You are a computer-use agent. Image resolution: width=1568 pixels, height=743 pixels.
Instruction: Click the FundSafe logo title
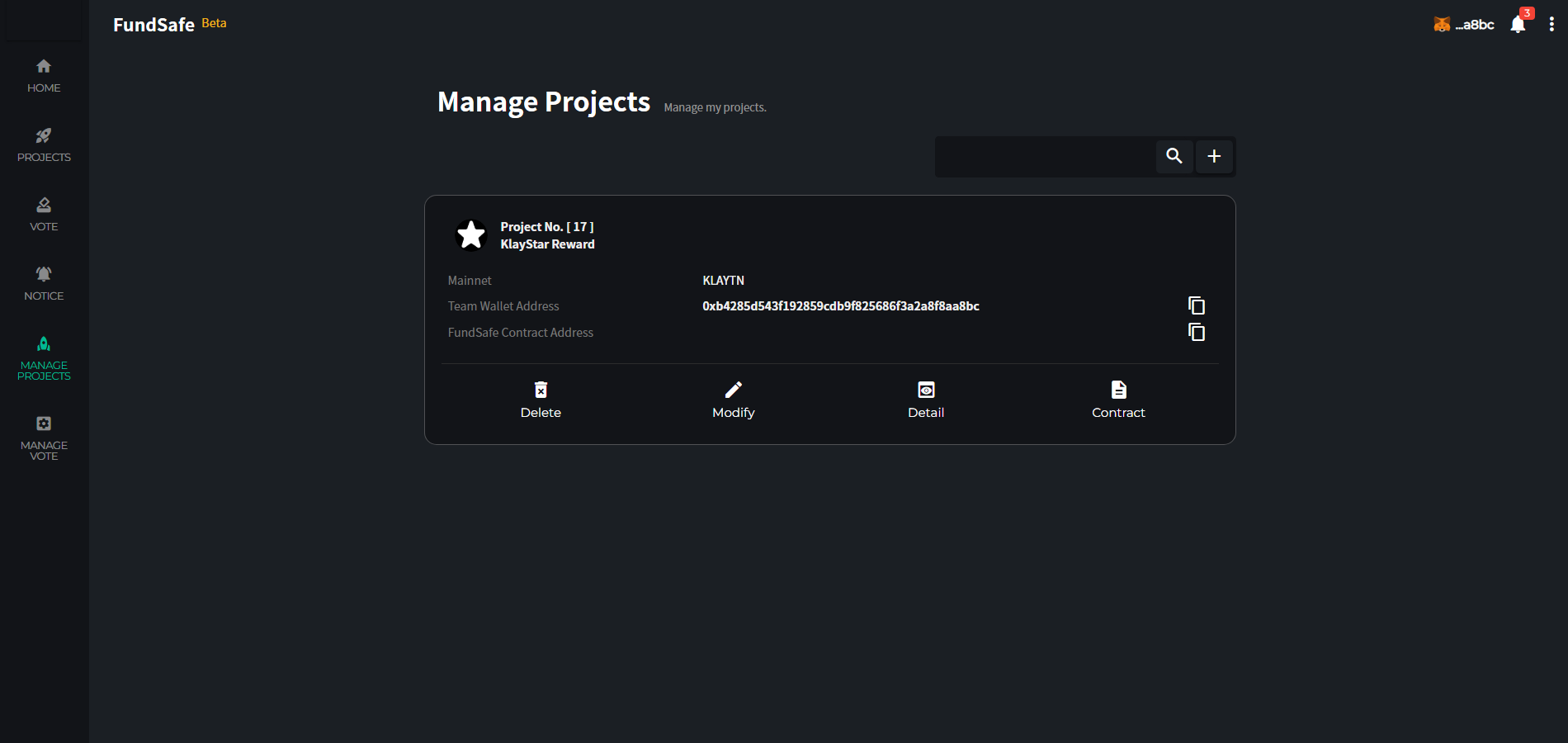click(x=153, y=25)
